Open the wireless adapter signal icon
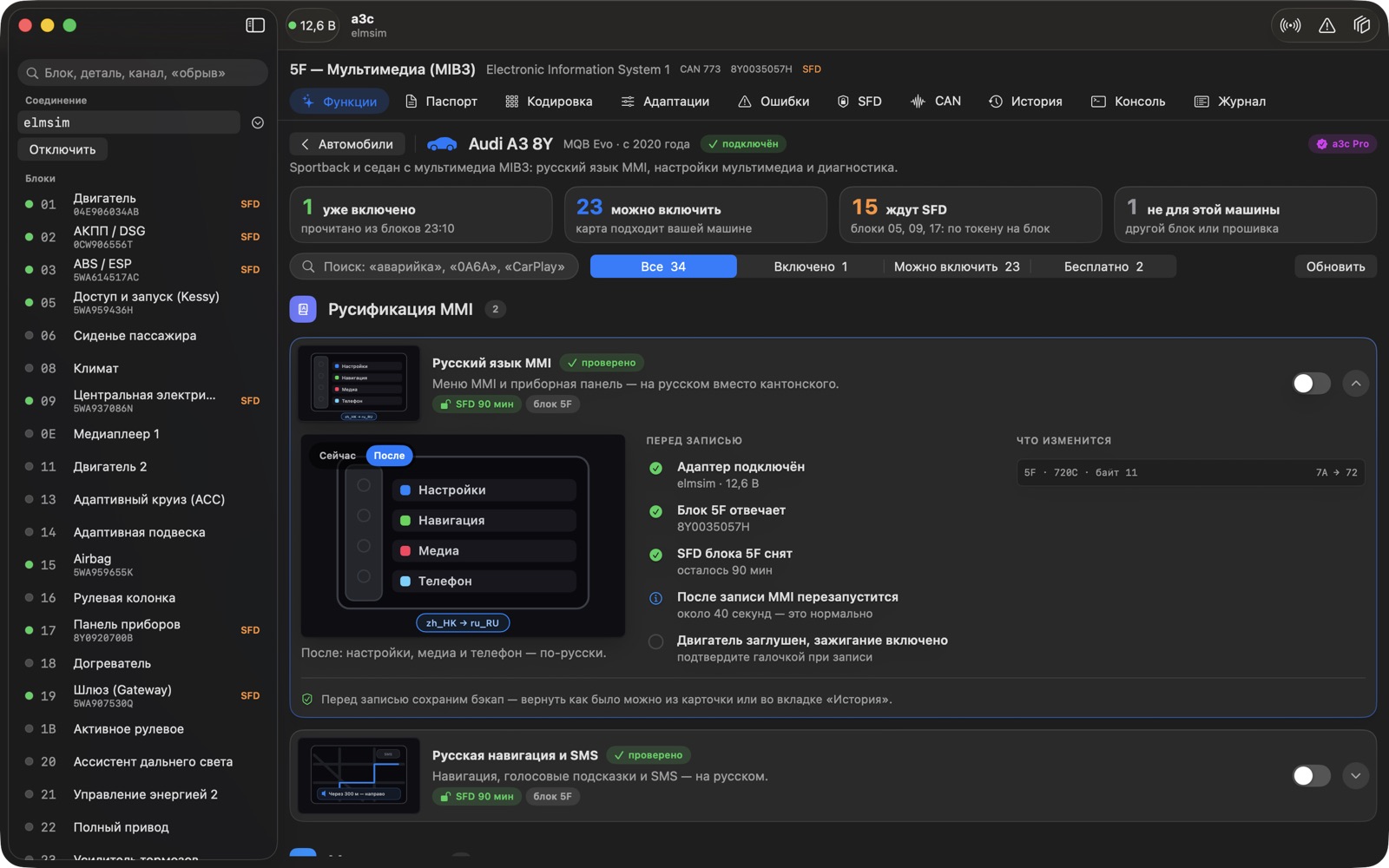1389x868 pixels. [1291, 26]
